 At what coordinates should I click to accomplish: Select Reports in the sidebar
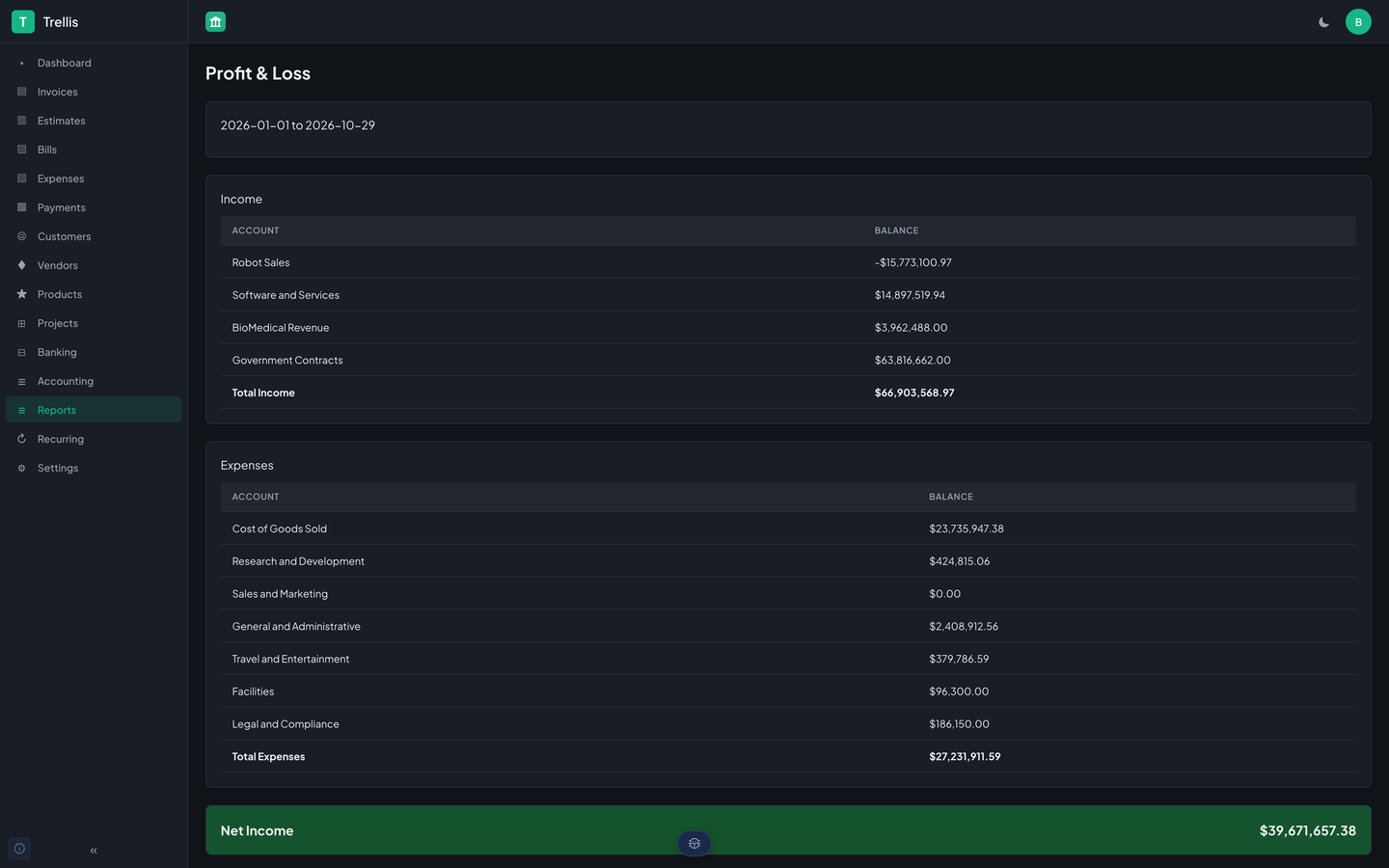tap(94, 410)
